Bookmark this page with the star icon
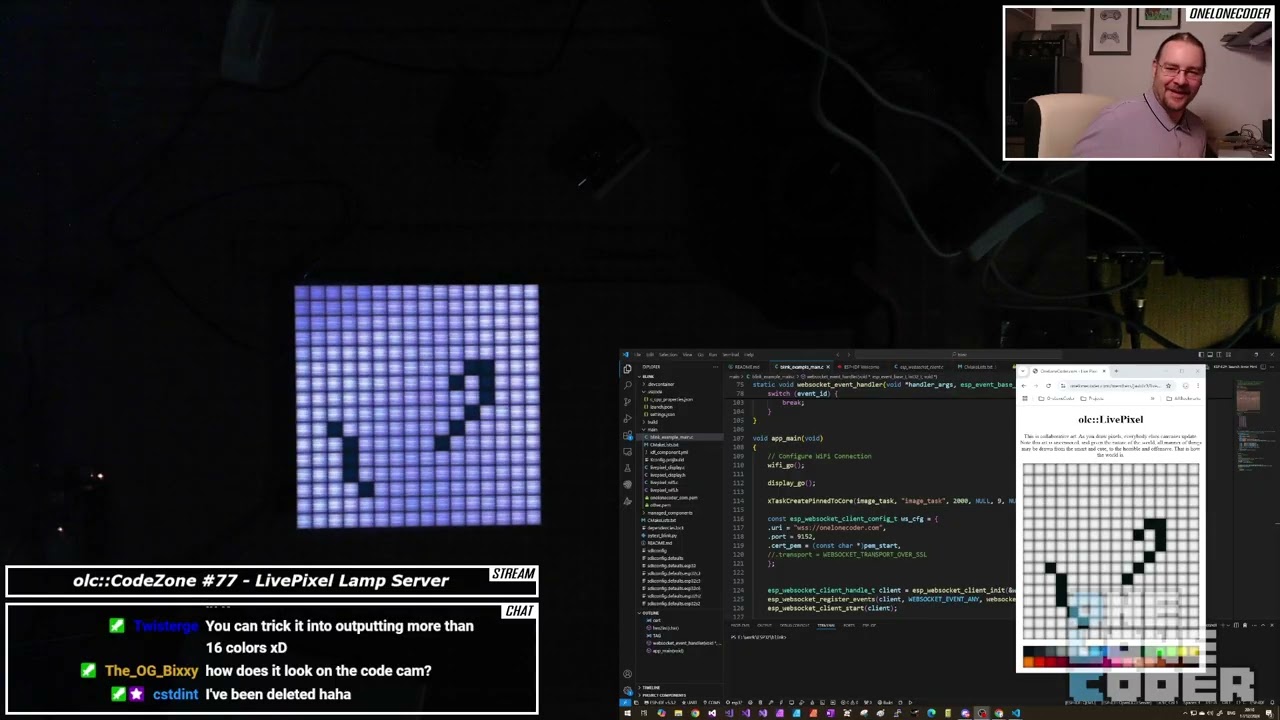1280x720 pixels. pos(1168,386)
